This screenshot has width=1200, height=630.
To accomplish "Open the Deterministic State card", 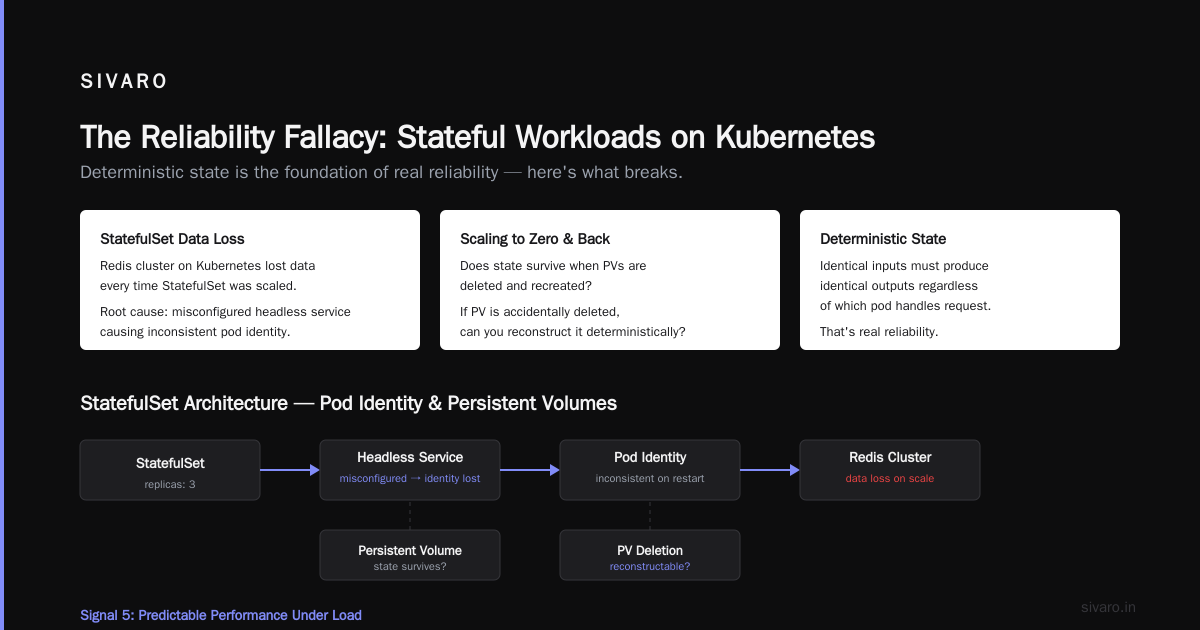I will point(960,280).
